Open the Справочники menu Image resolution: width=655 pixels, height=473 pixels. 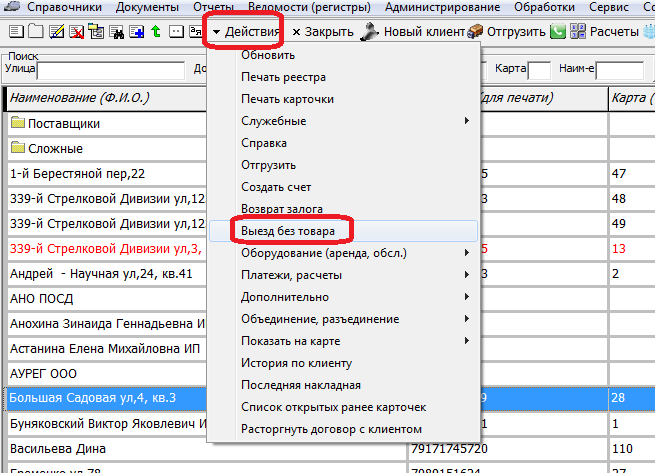[x=67, y=7]
